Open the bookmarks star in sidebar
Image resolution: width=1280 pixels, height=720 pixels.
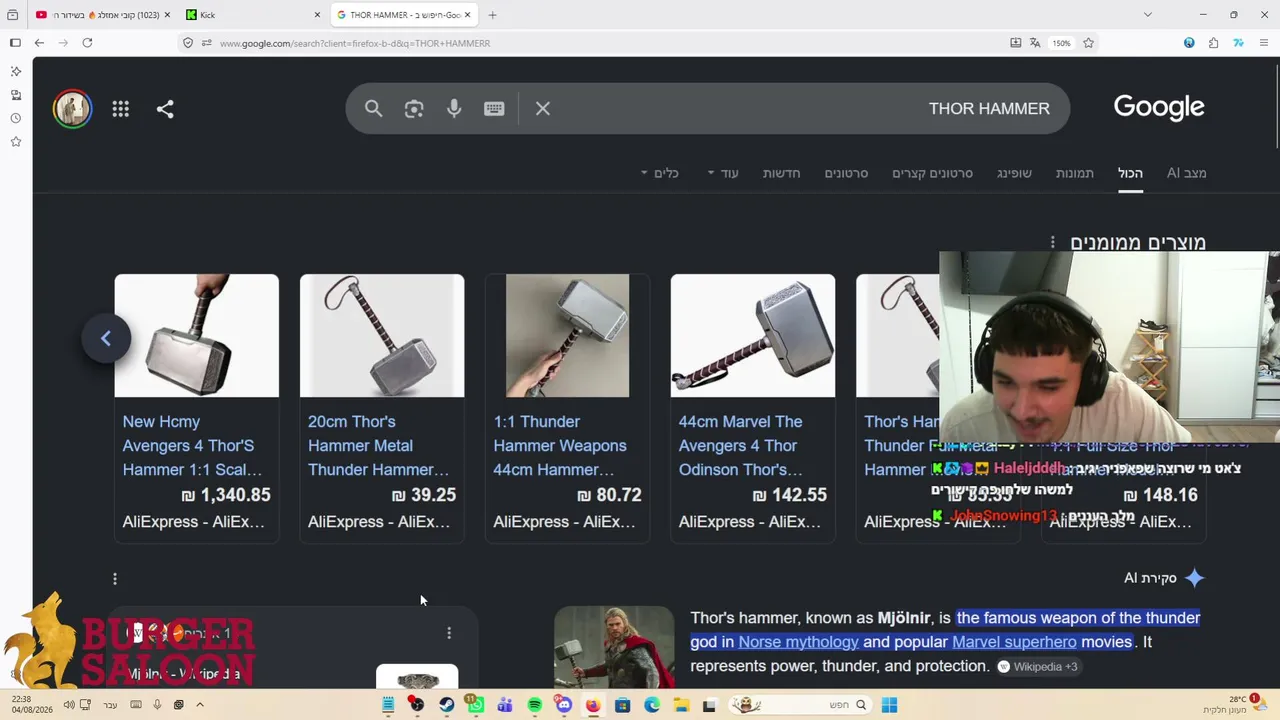click(x=15, y=142)
